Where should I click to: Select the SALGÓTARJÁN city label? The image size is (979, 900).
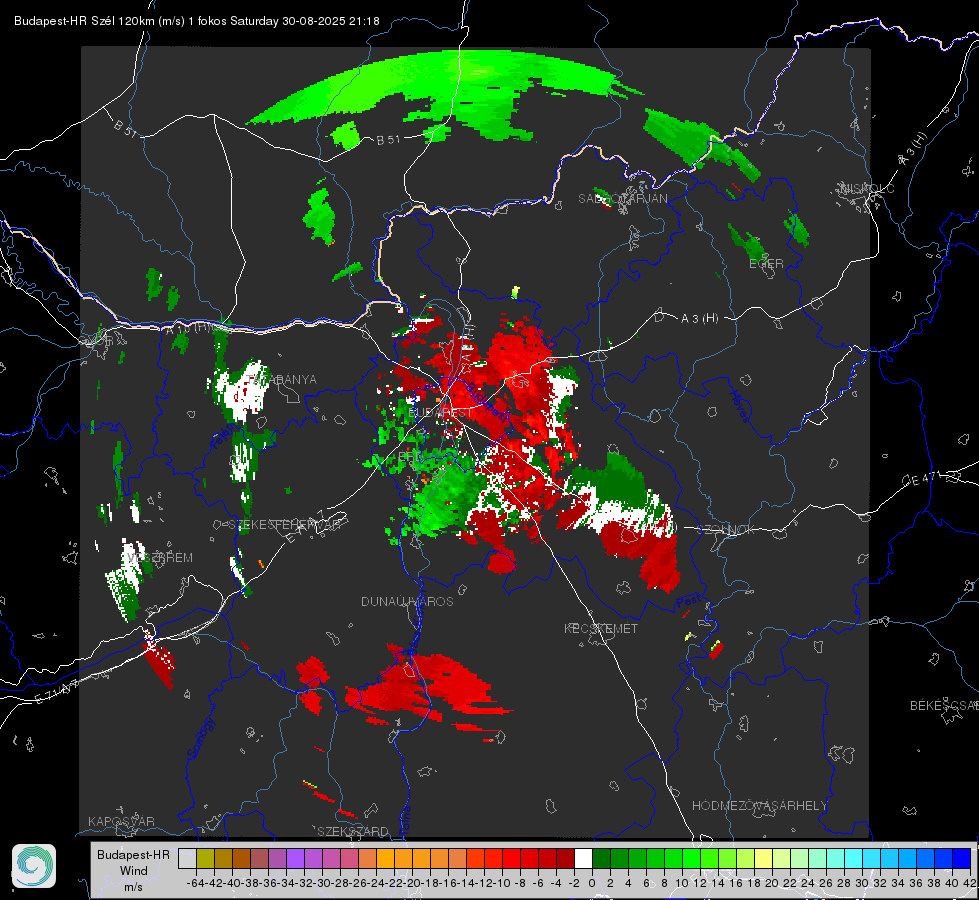pyautogui.click(x=622, y=199)
